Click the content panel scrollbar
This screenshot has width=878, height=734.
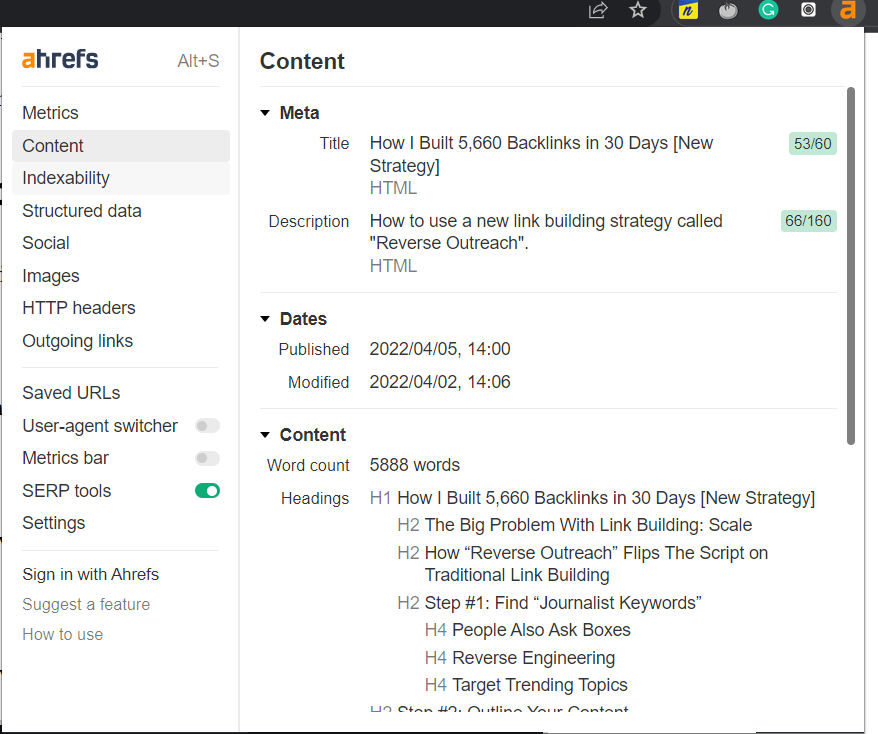coord(851,266)
